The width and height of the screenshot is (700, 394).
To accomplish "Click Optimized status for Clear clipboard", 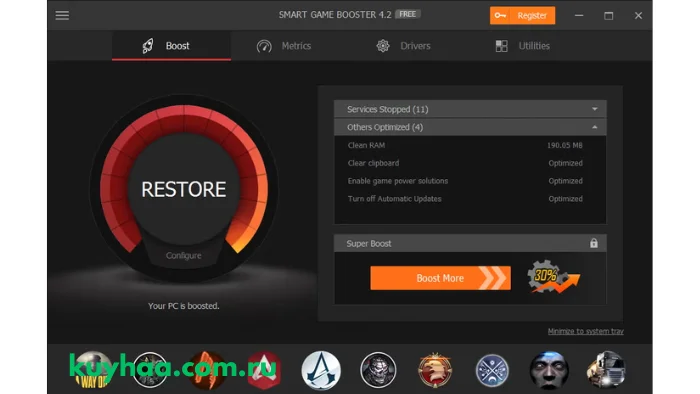I will point(565,163).
